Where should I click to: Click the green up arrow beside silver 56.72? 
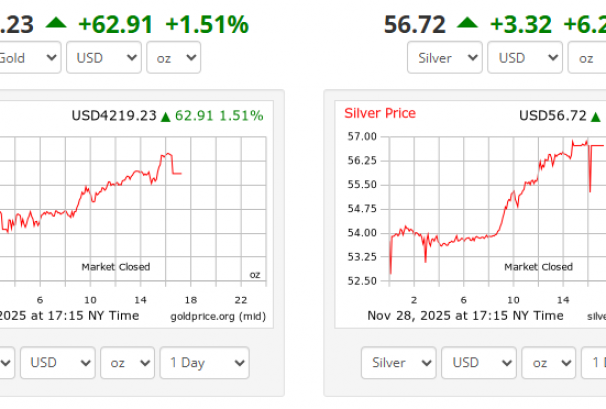tap(467, 24)
